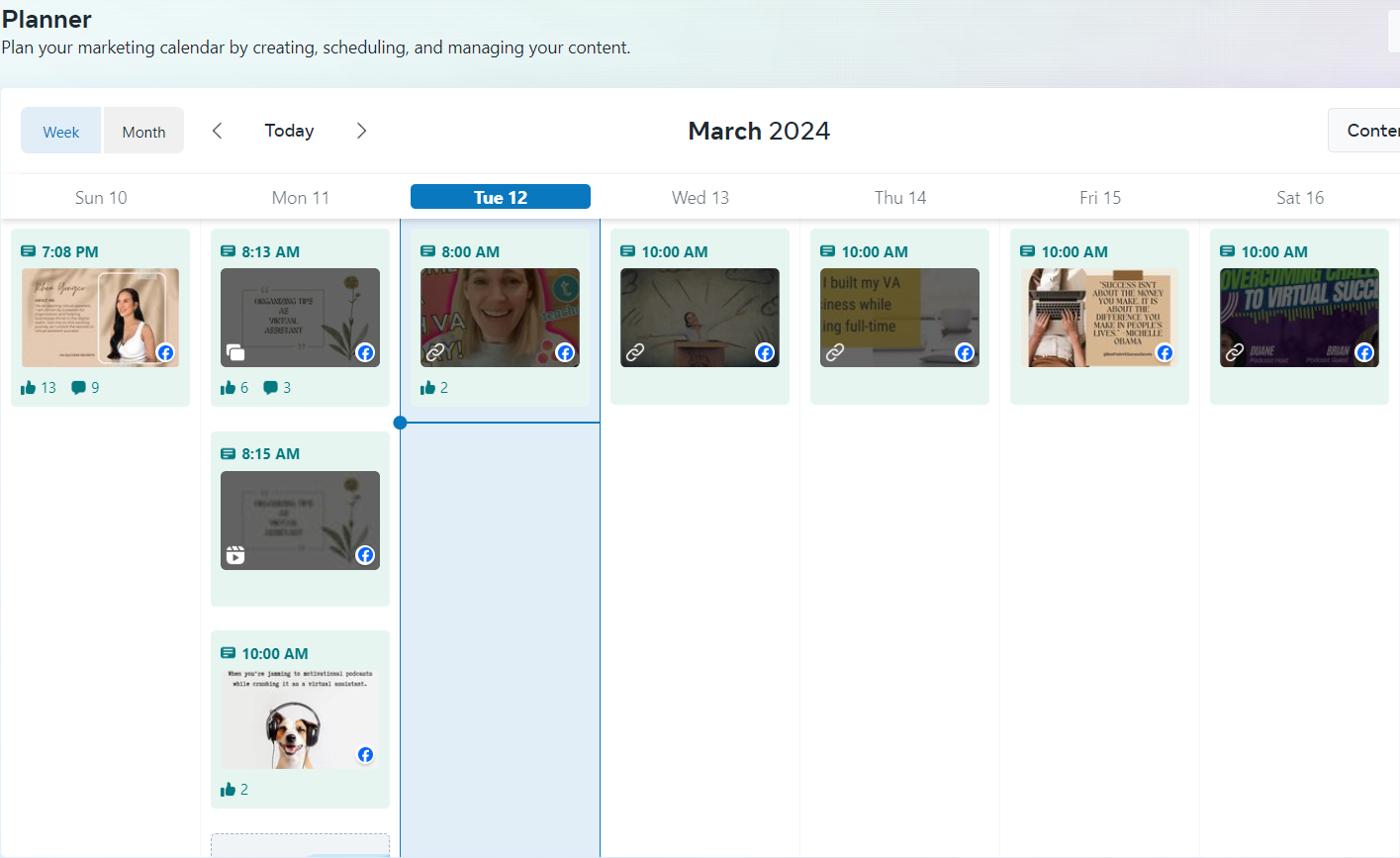Screen dimensions: 1400x858
Task: Click the post-type icon beside 8:15 AM
Action: coord(229,453)
